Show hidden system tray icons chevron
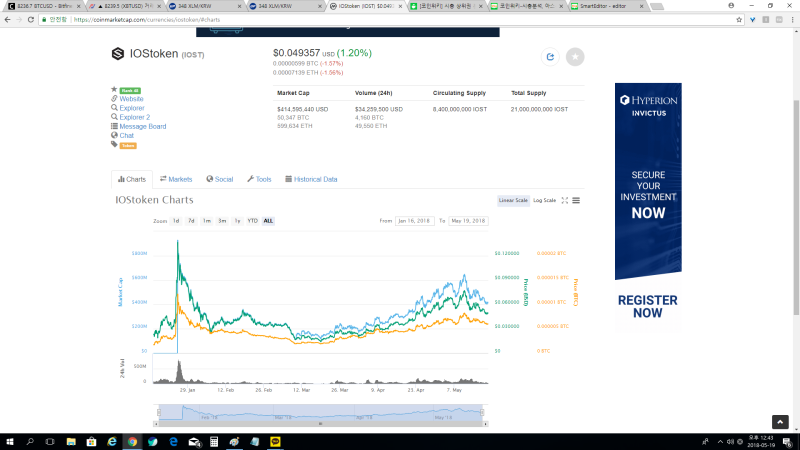 tap(720, 442)
